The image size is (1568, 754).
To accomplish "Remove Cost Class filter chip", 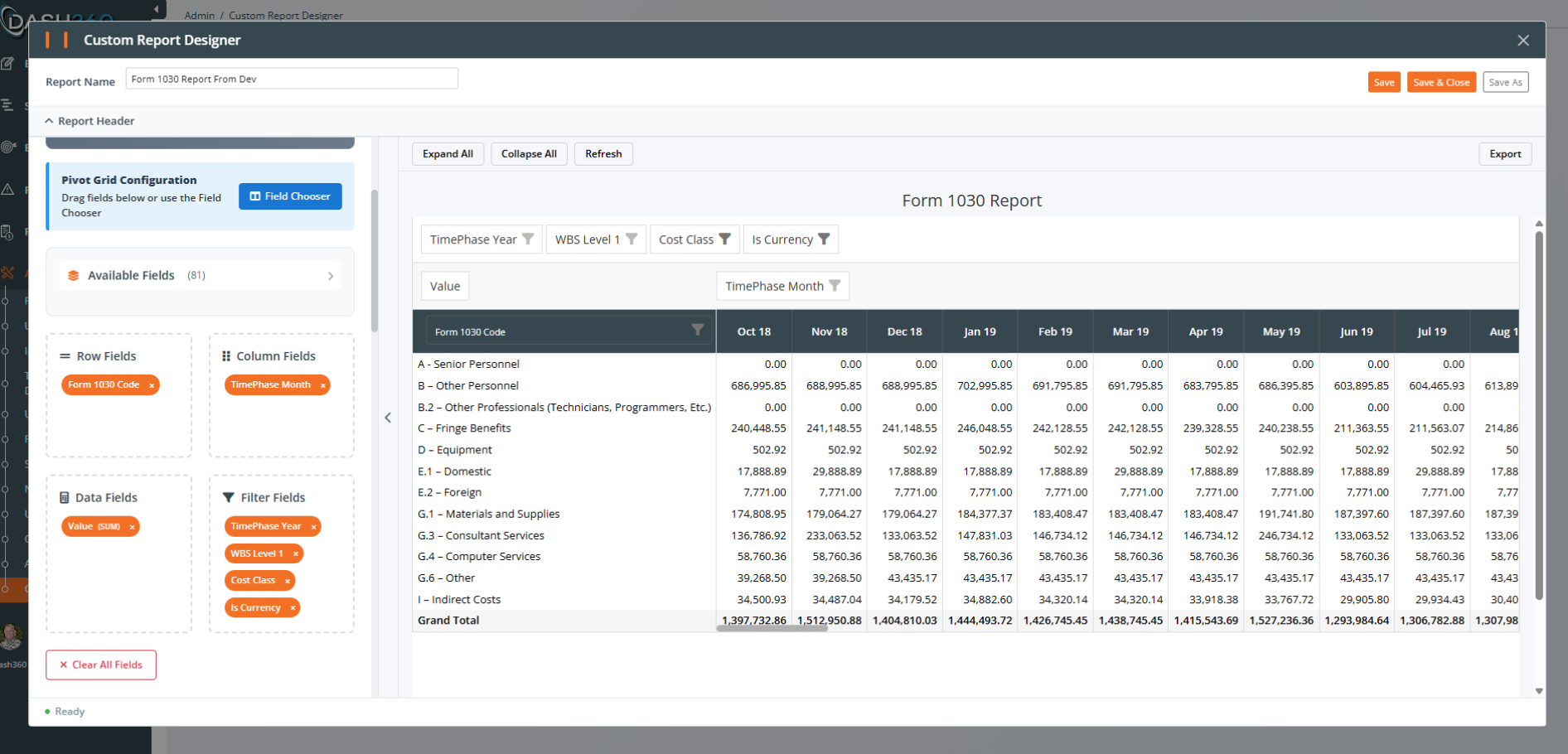I will 287,581.
